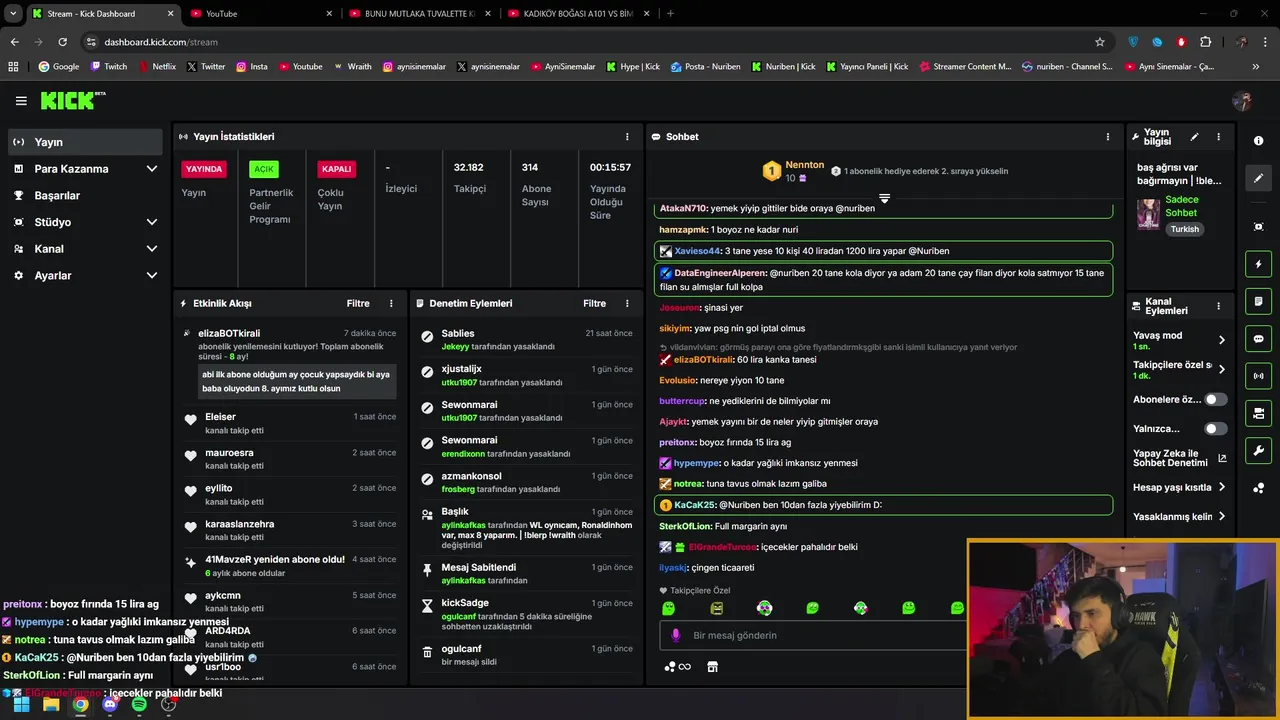Click the channel points dots icon in right rail
The image size is (1280, 720).
tap(1259, 488)
